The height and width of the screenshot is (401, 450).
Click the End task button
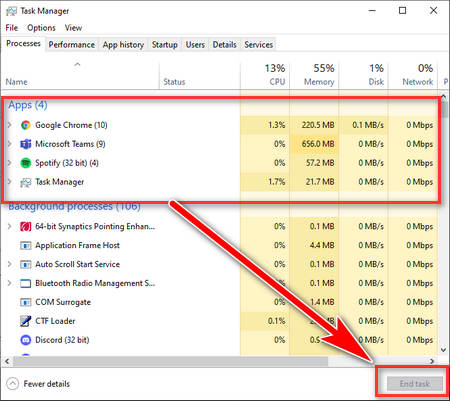point(415,384)
